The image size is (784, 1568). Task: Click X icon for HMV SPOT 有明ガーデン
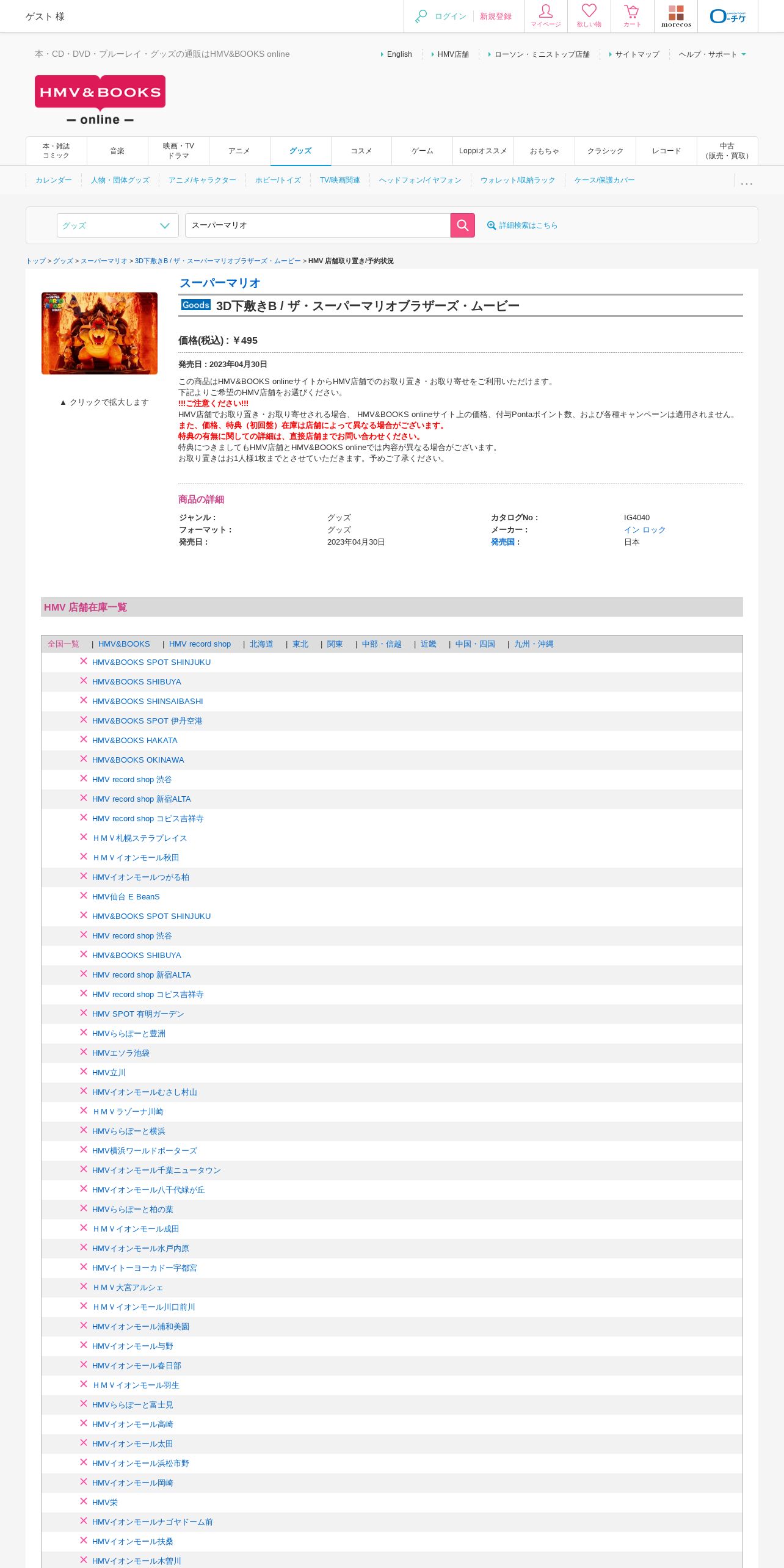point(84,1013)
